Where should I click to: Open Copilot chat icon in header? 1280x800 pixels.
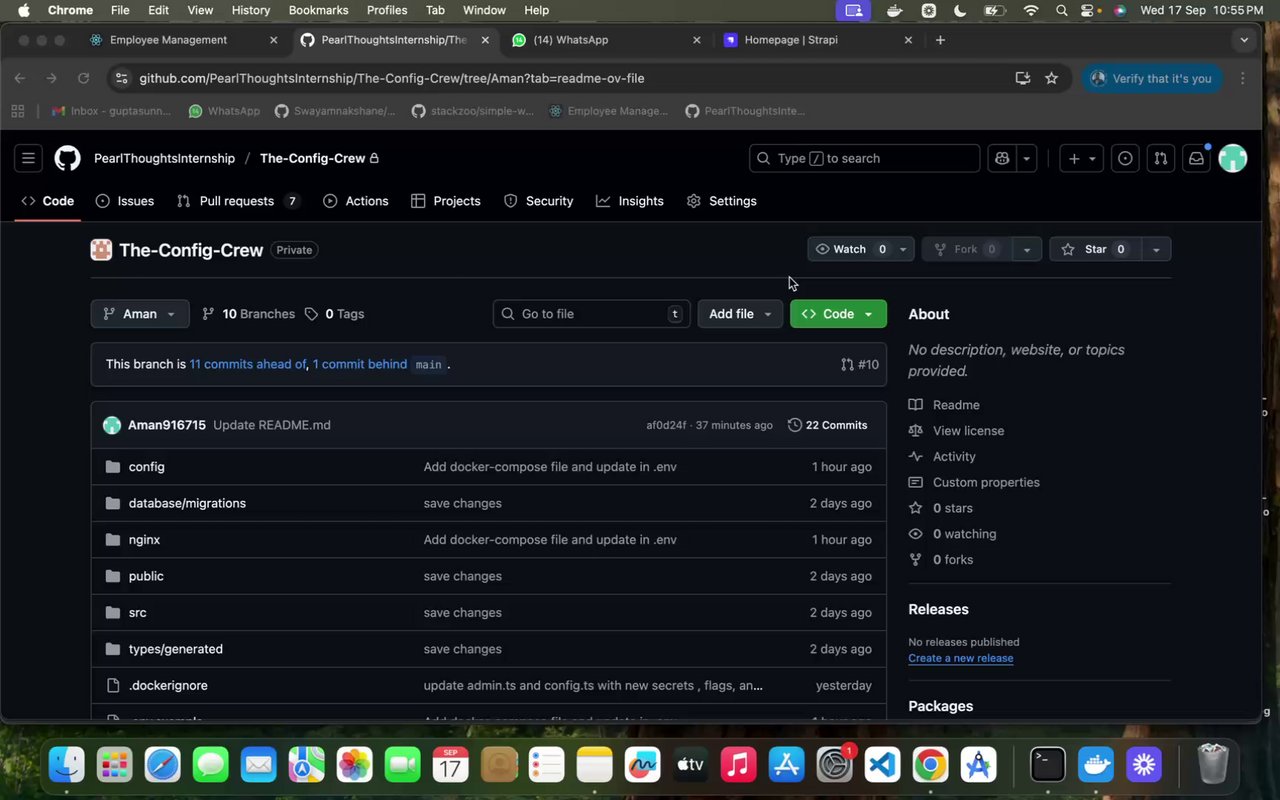[x=1002, y=158]
